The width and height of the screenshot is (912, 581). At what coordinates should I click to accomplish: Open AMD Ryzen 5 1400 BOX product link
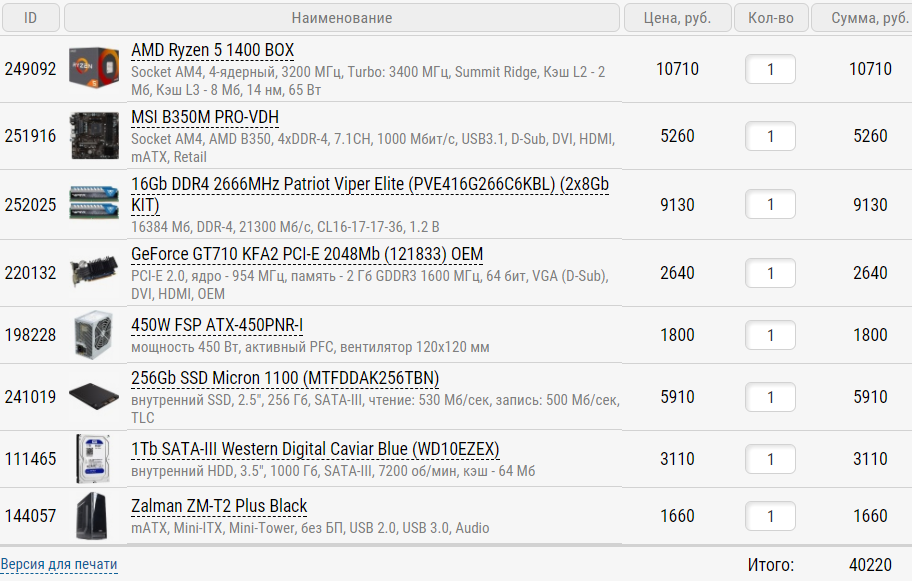tap(212, 51)
